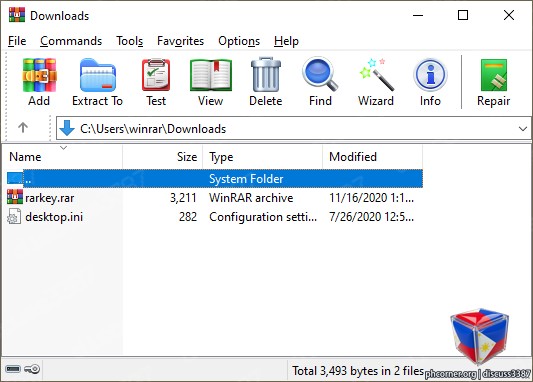
Task: Click Total 3,493 bytes status text
Action: click(358, 371)
